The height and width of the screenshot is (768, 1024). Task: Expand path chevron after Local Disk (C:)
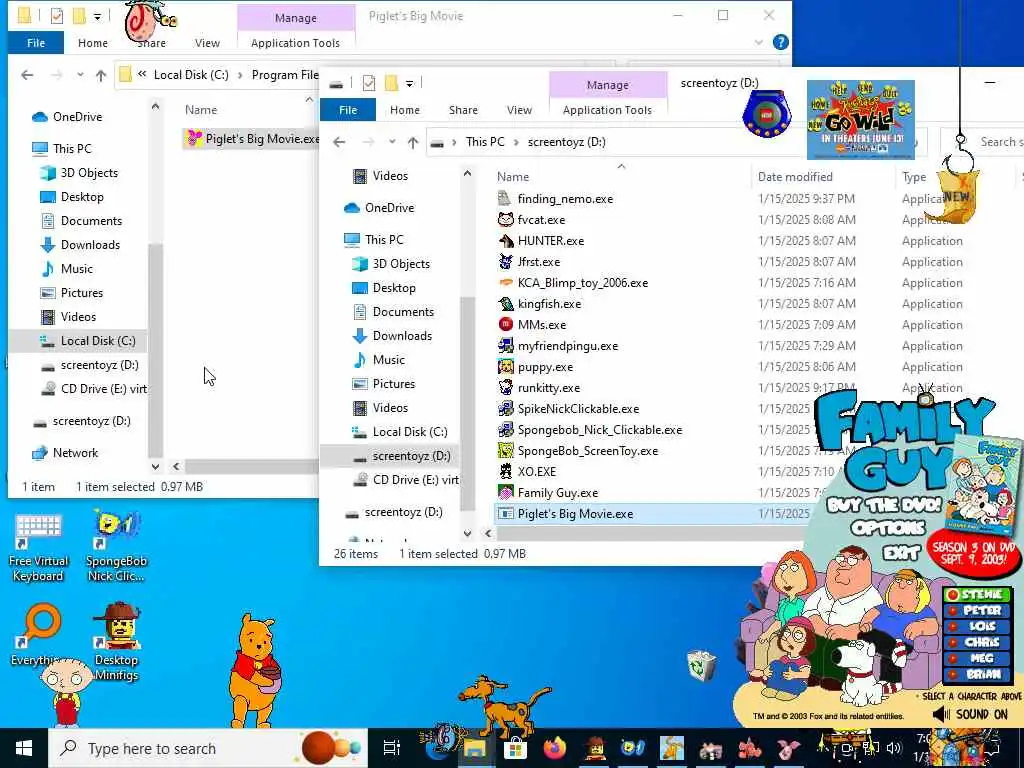(x=240, y=75)
